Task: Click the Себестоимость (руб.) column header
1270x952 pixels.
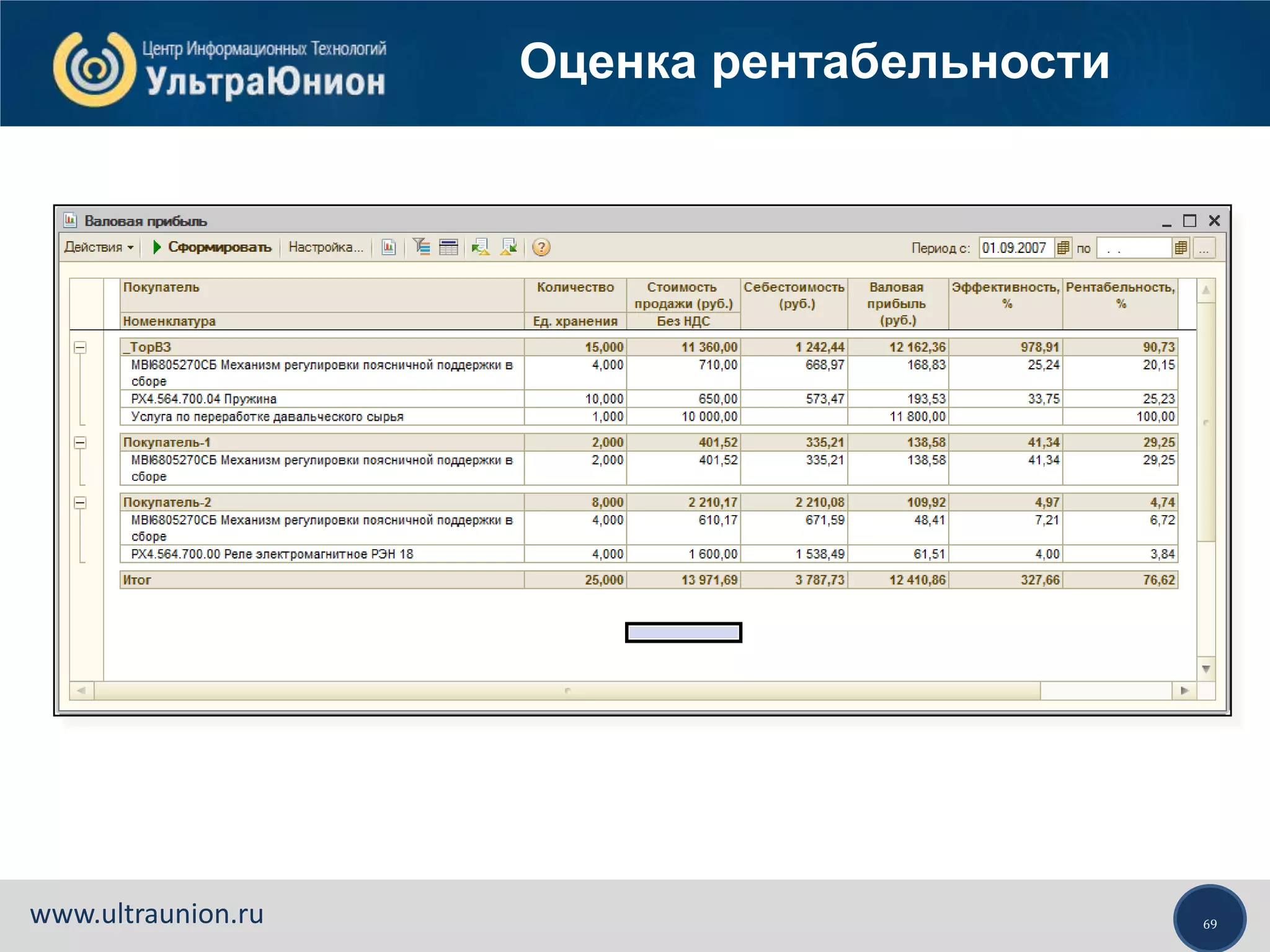Action: 794,304
